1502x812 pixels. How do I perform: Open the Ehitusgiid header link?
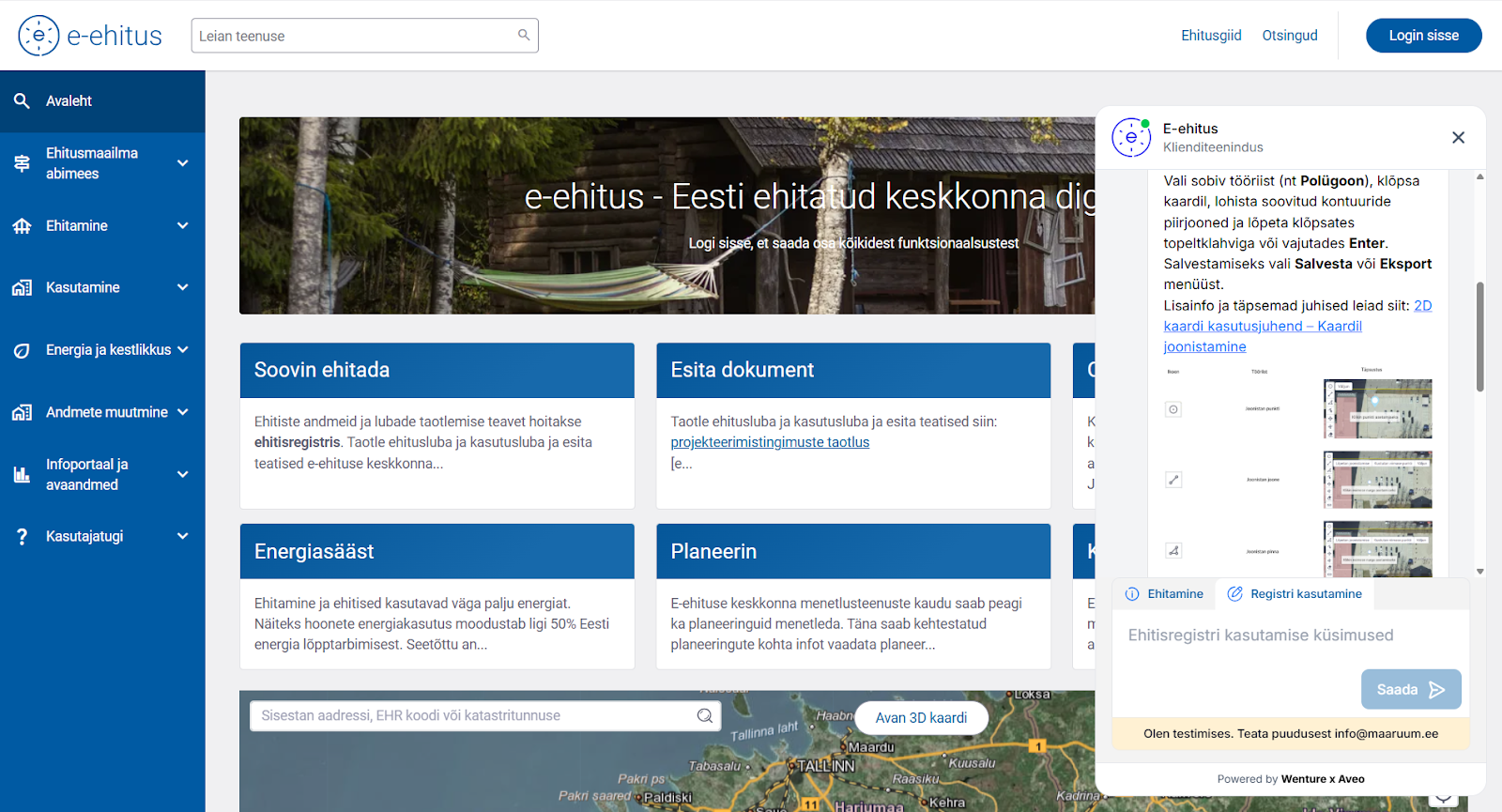click(x=1211, y=35)
